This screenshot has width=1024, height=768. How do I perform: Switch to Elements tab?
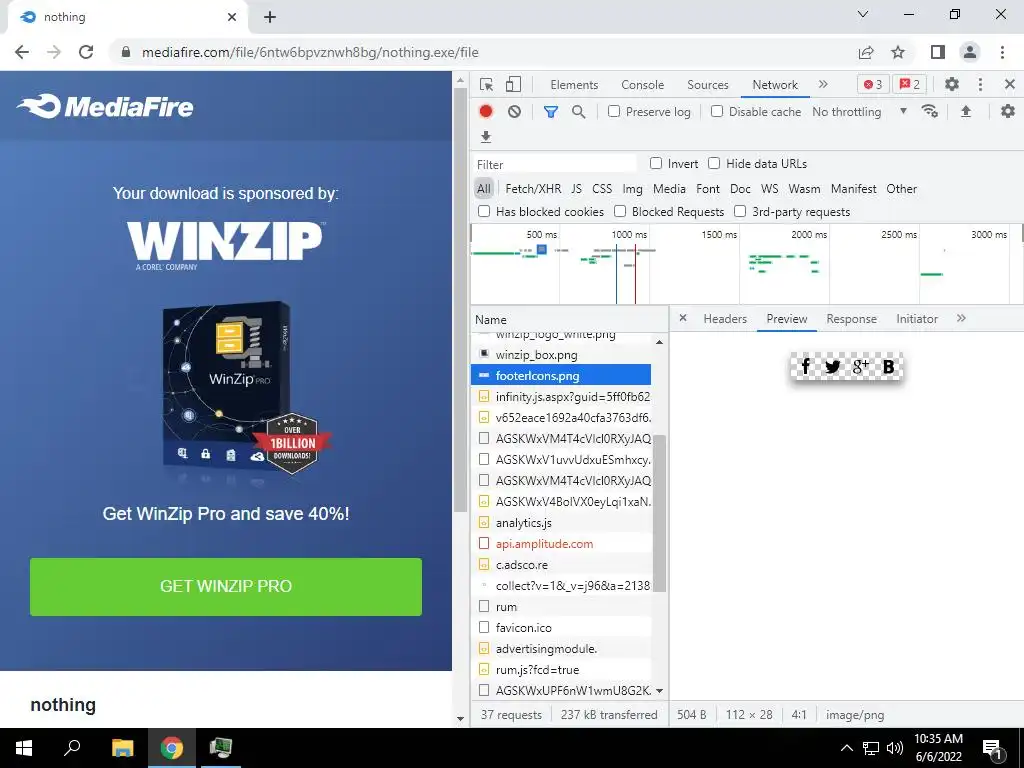(x=574, y=85)
